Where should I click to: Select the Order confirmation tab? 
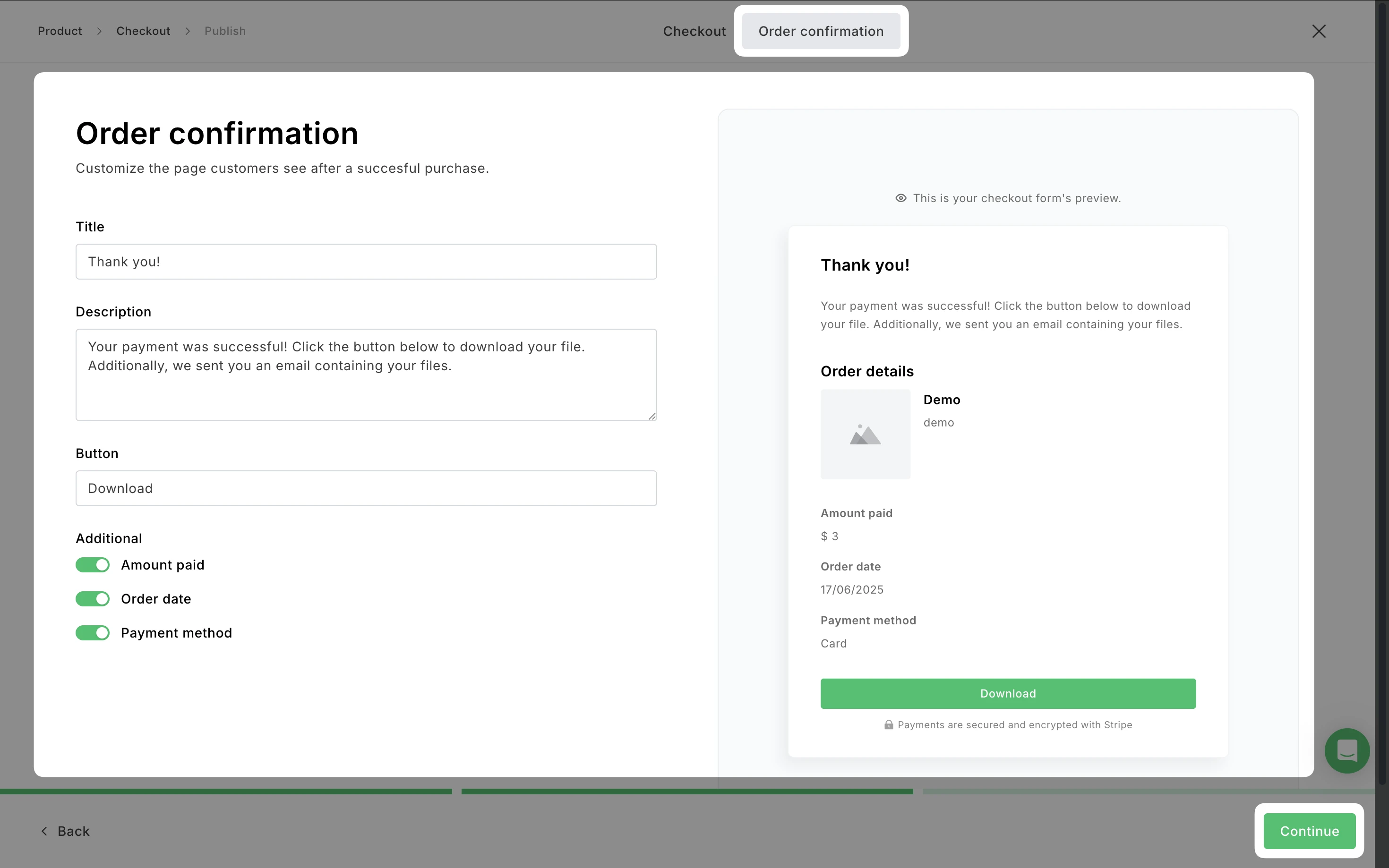[821, 31]
